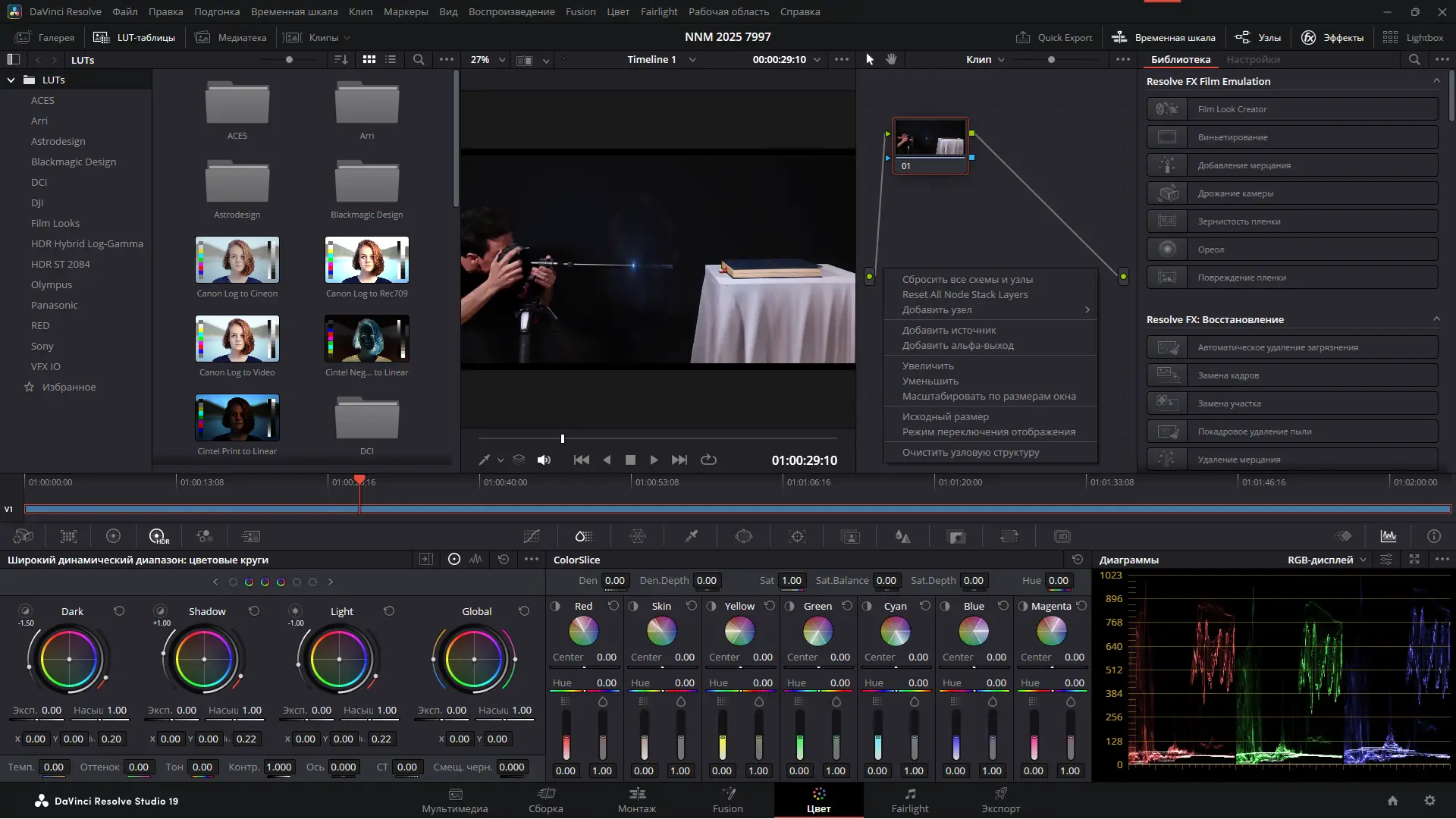
Task: Open the Curves palette icon
Action: click(531, 536)
